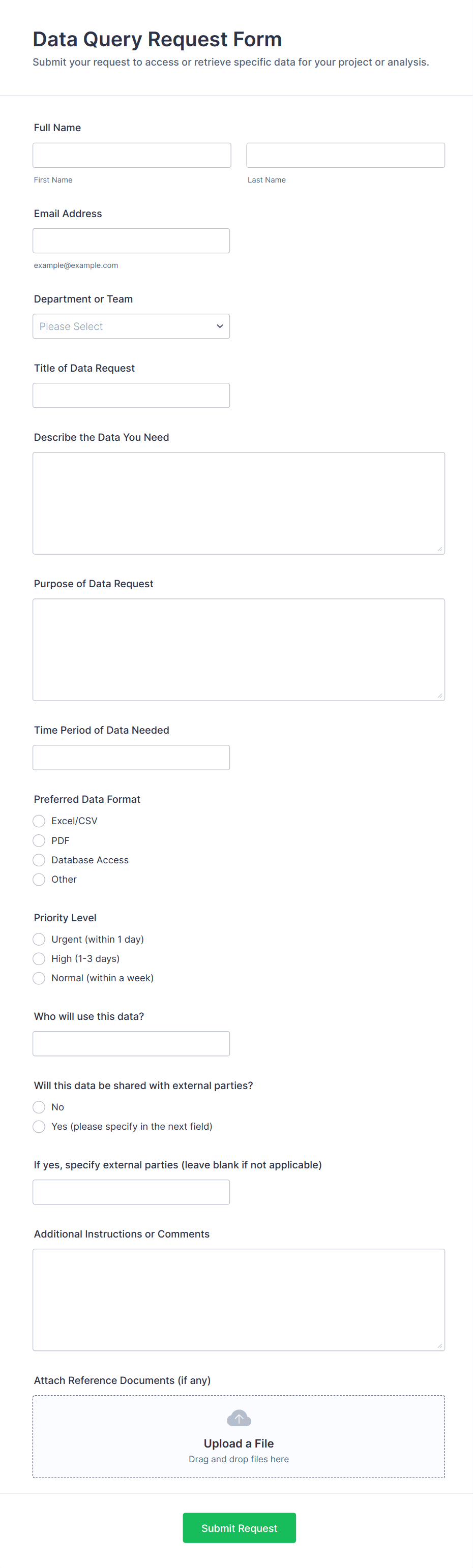Click the Title of Data Request field

coord(131,396)
